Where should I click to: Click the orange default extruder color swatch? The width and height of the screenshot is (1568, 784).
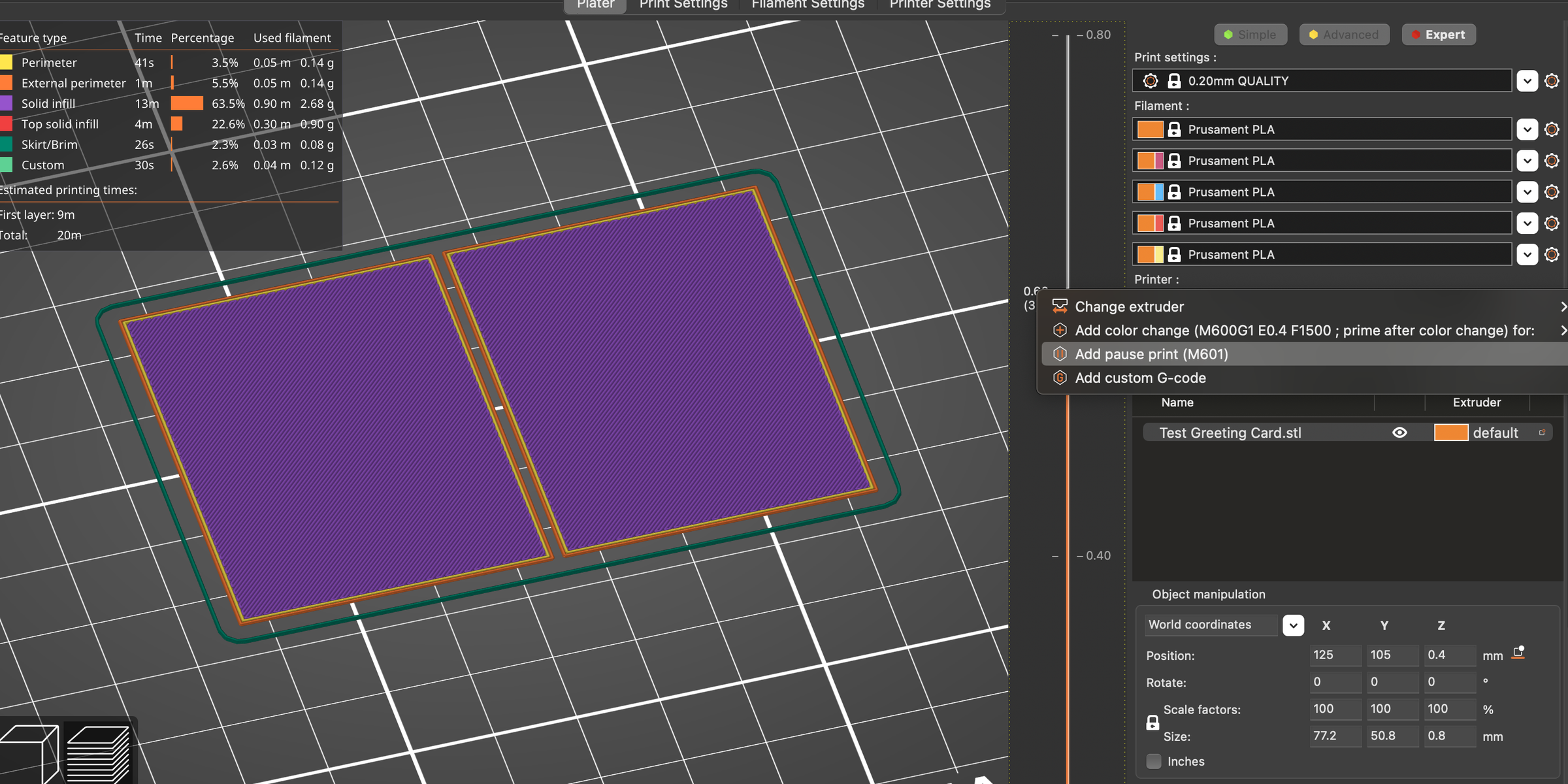point(1450,433)
